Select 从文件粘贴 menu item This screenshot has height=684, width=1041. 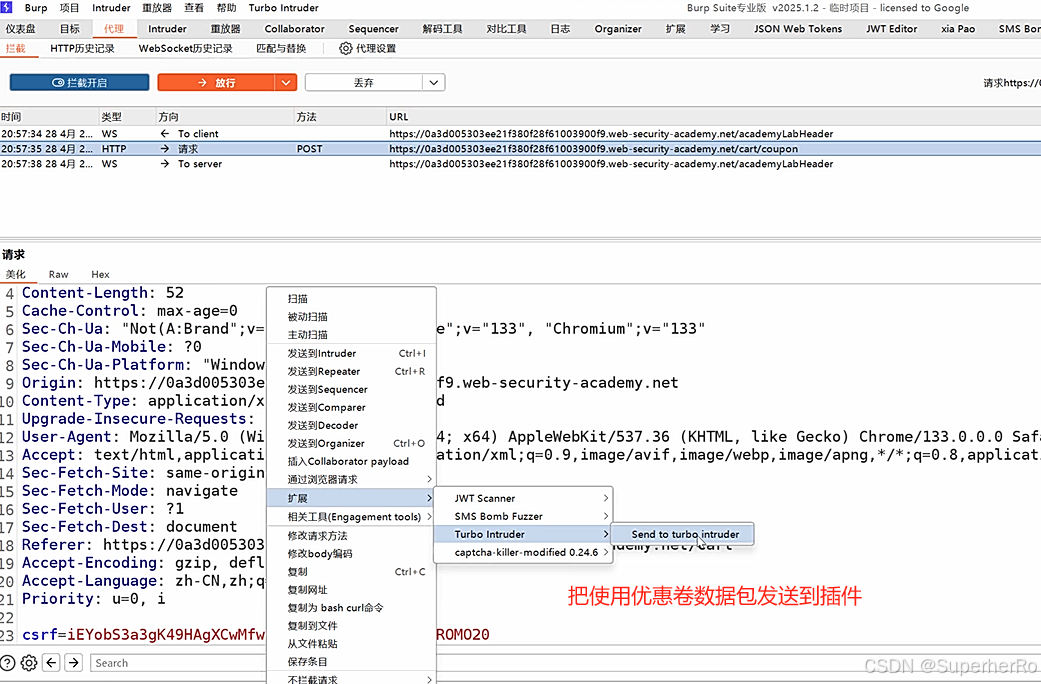click(x=352, y=643)
